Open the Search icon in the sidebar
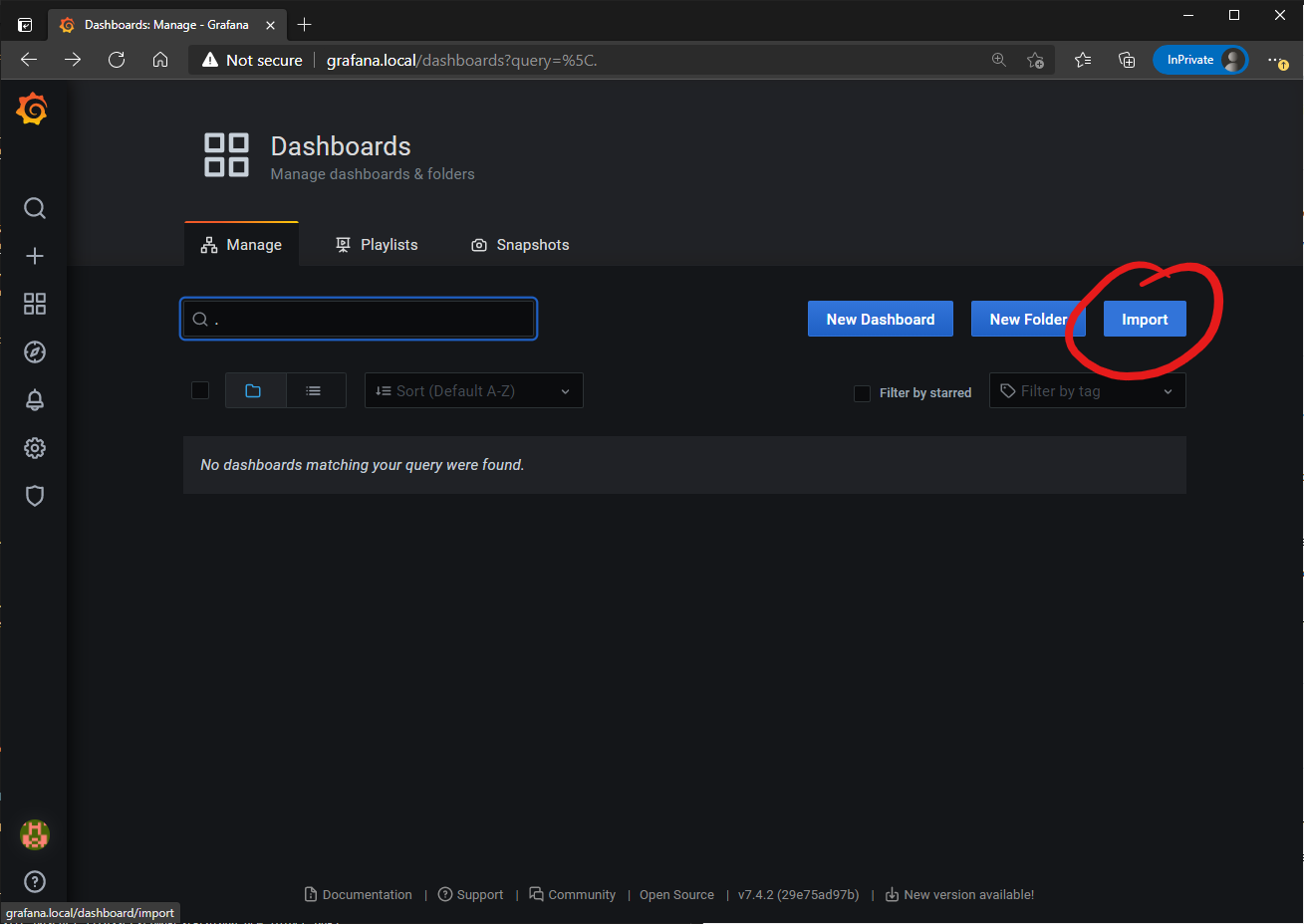The image size is (1304, 924). tap(35, 208)
